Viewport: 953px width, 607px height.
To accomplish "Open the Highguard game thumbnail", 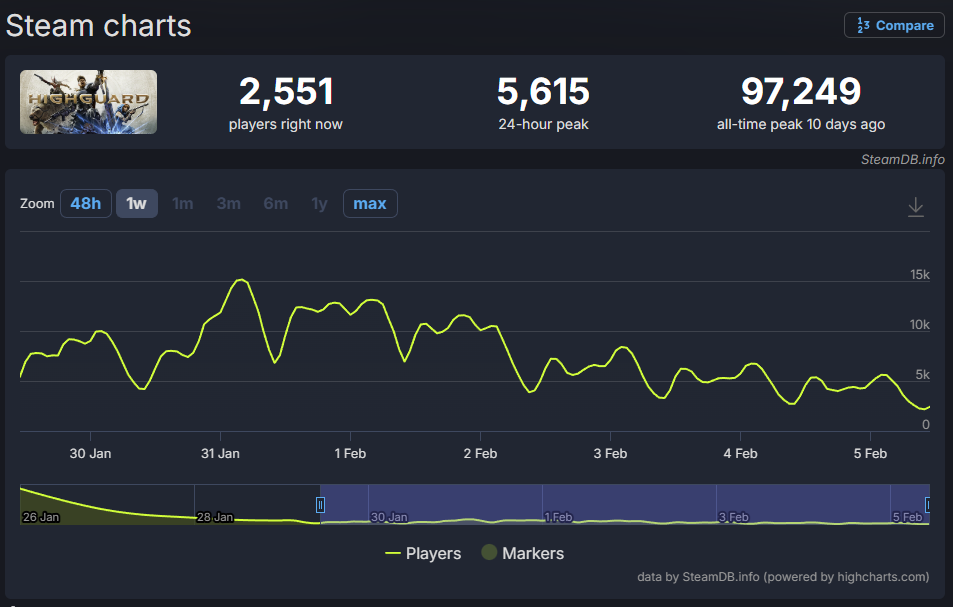I will [x=88, y=102].
